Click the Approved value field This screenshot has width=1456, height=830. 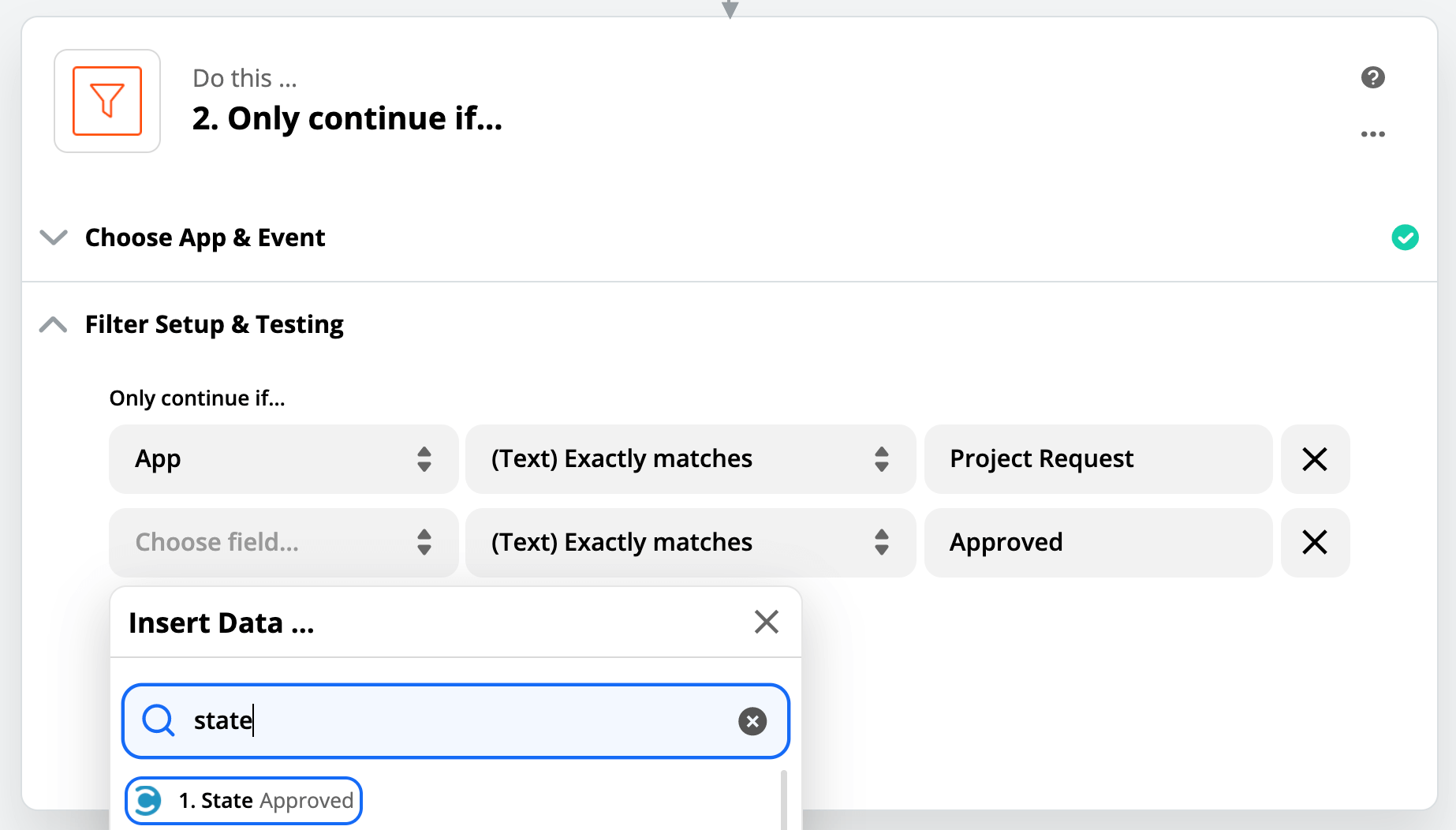click(1098, 543)
